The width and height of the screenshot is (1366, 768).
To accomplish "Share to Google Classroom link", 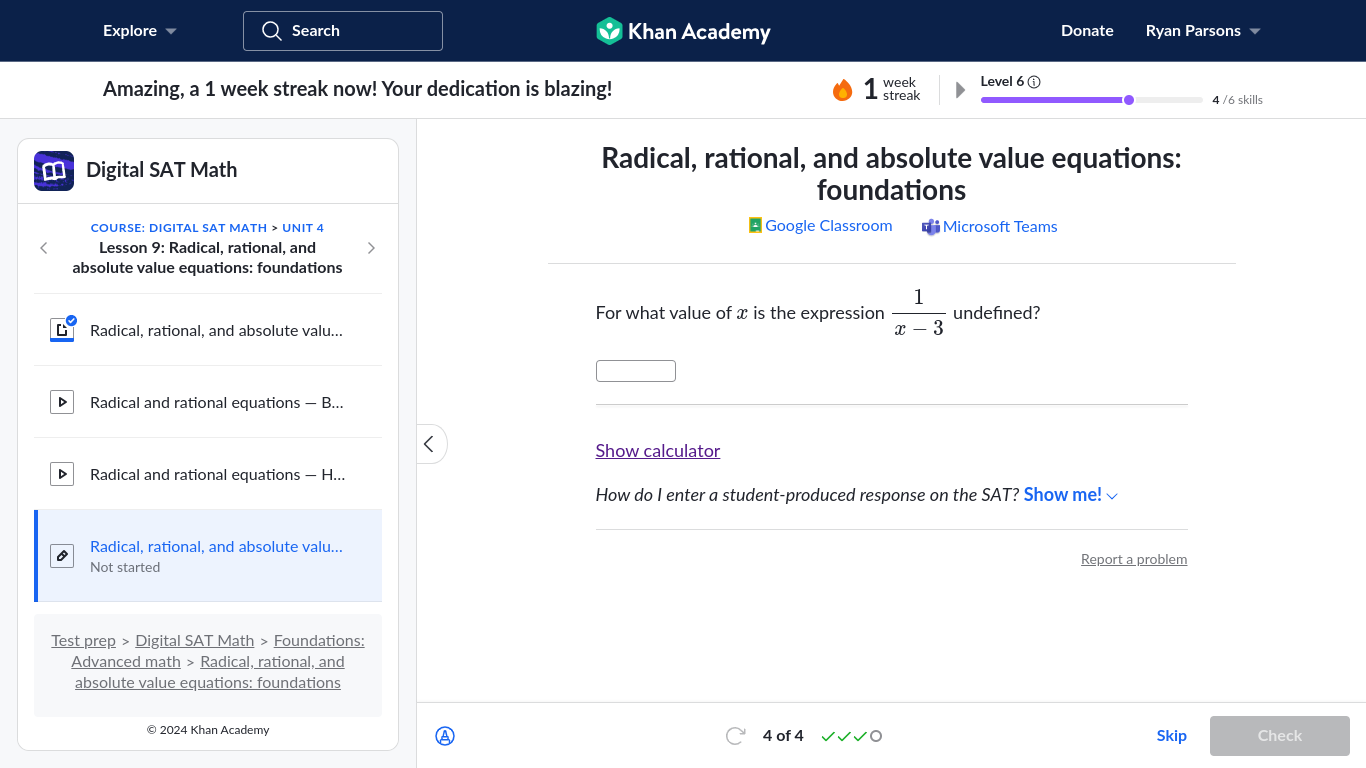I will tap(821, 226).
